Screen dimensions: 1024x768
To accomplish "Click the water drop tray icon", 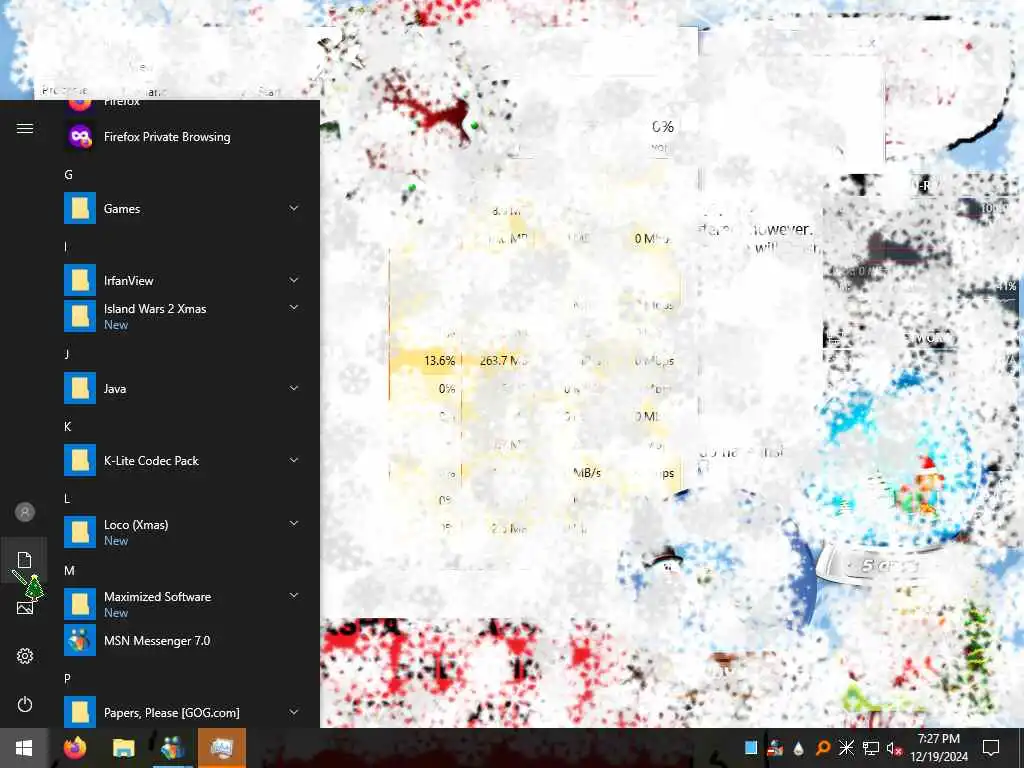I will [799, 748].
